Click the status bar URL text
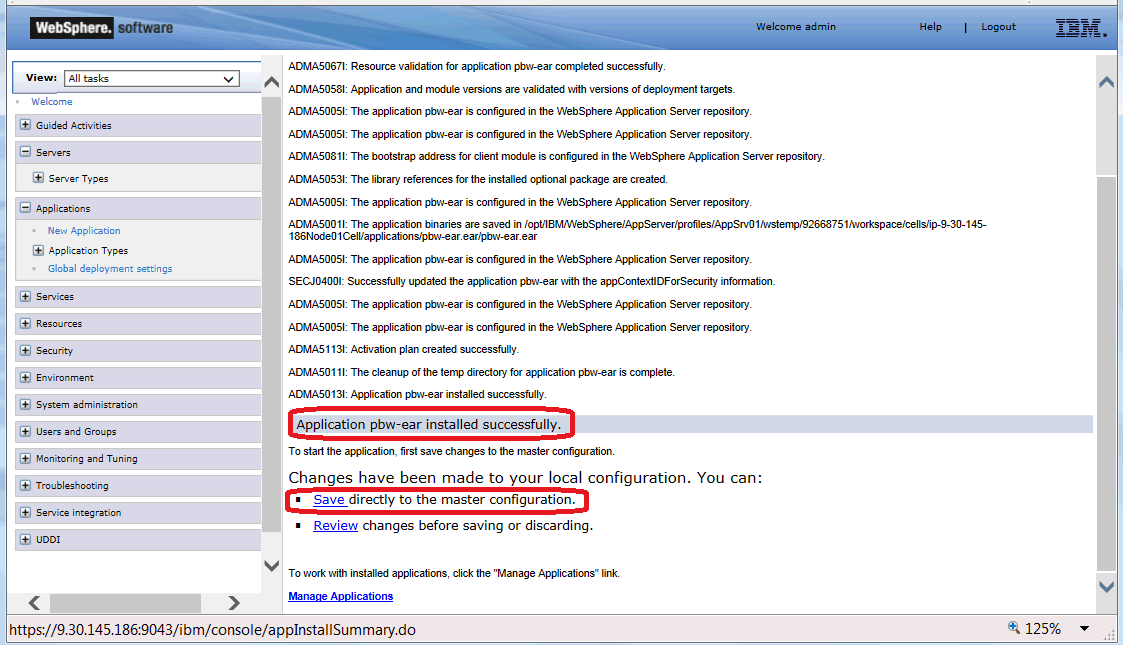The image size is (1123, 645). pos(212,630)
